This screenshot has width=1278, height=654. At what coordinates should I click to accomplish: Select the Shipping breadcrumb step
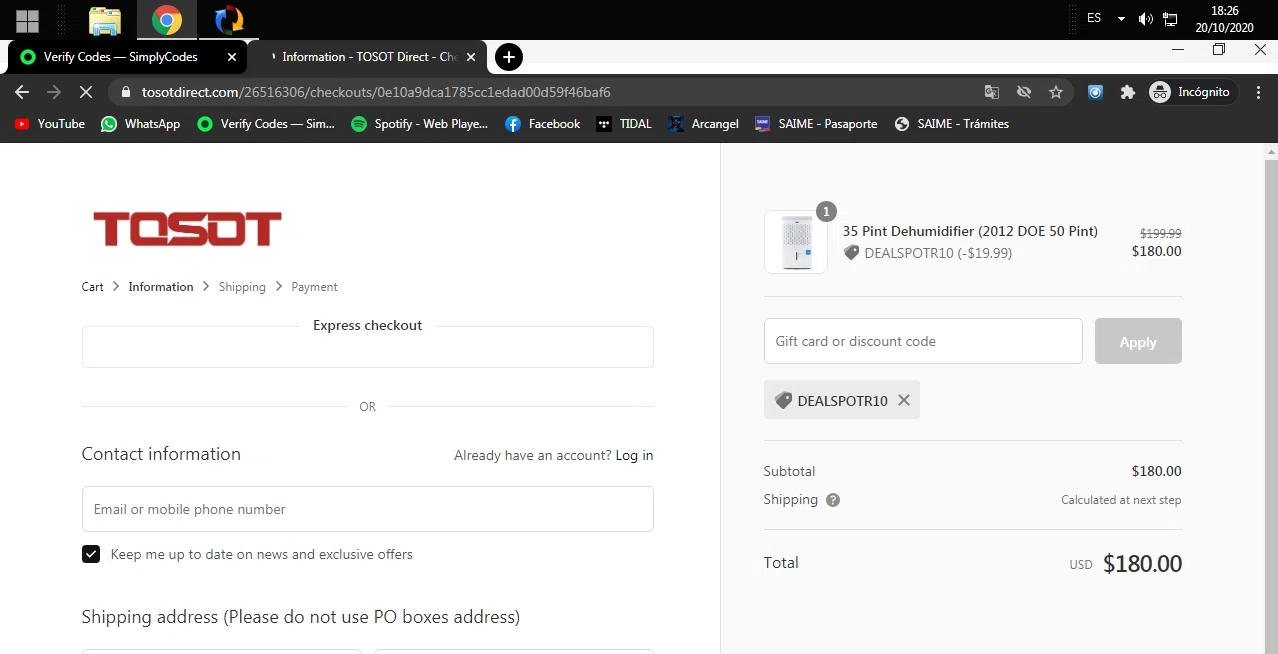pyautogui.click(x=242, y=287)
